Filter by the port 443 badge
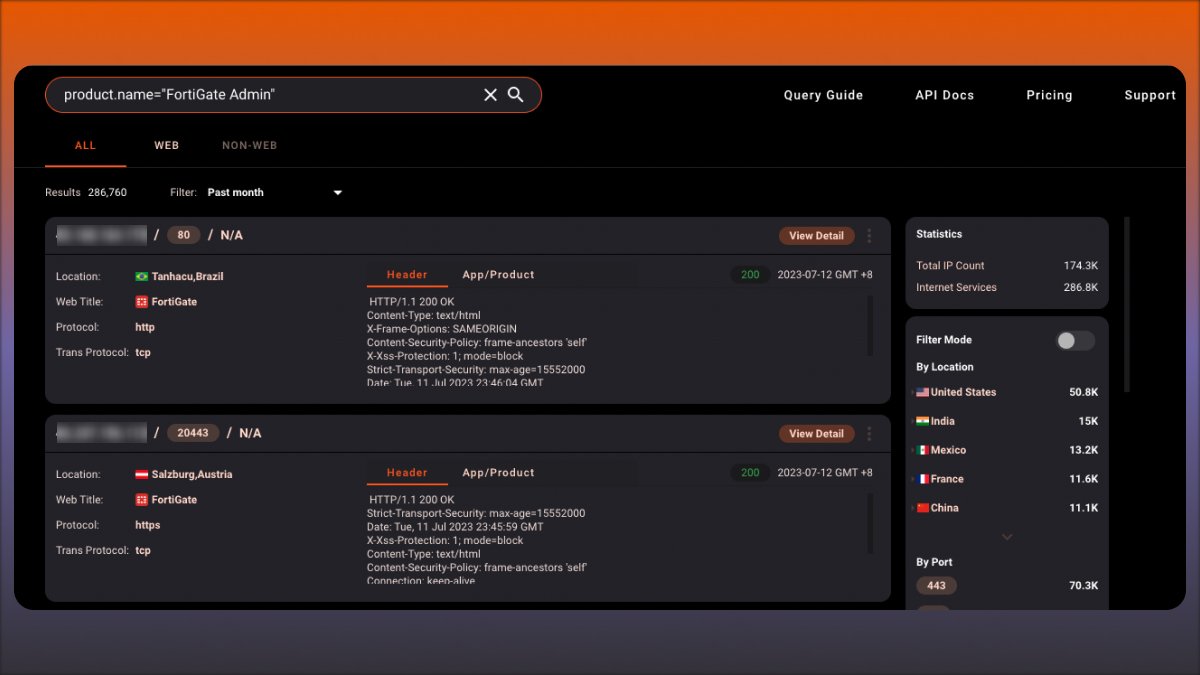1200x675 pixels. [x=936, y=586]
